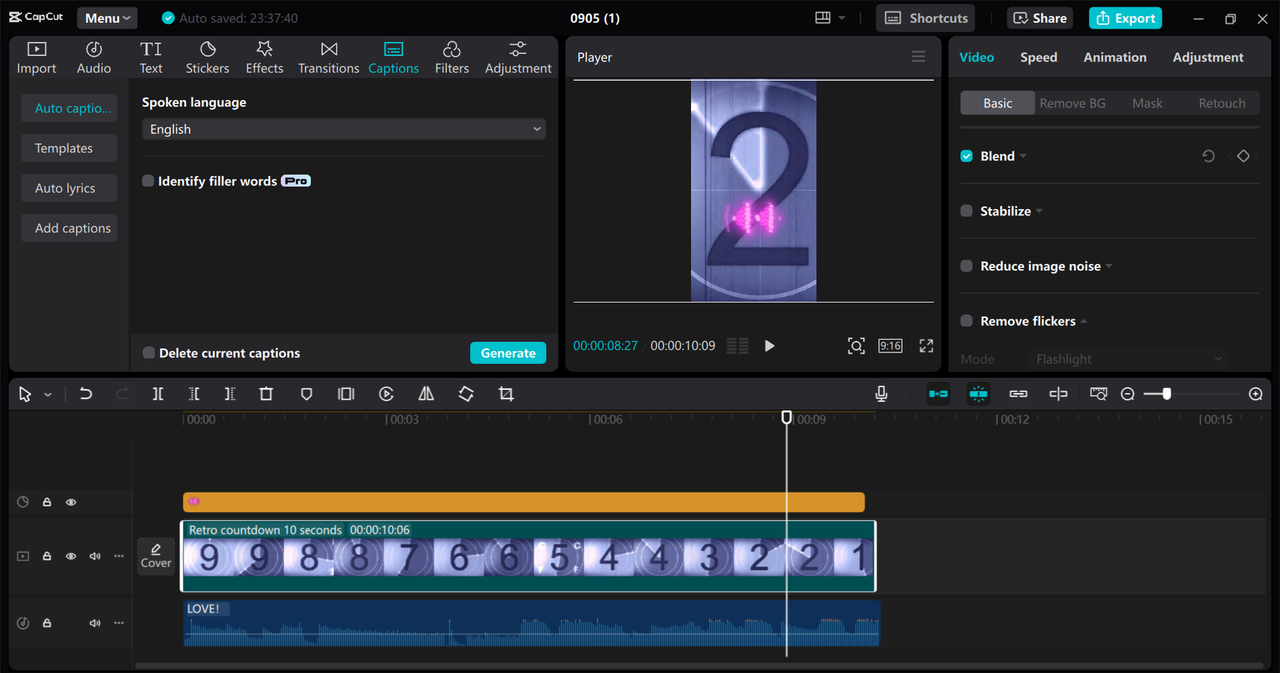Open the Adjustment panel in top toolbar
Screen dimensions: 1280x673
coord(518,58)
